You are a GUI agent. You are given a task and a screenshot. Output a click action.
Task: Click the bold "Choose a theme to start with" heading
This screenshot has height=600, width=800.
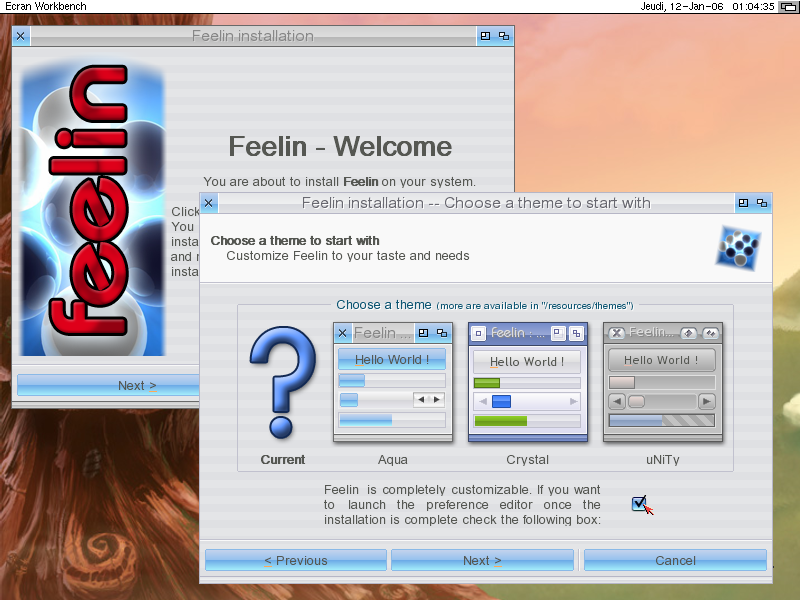(x=295, y=240)
